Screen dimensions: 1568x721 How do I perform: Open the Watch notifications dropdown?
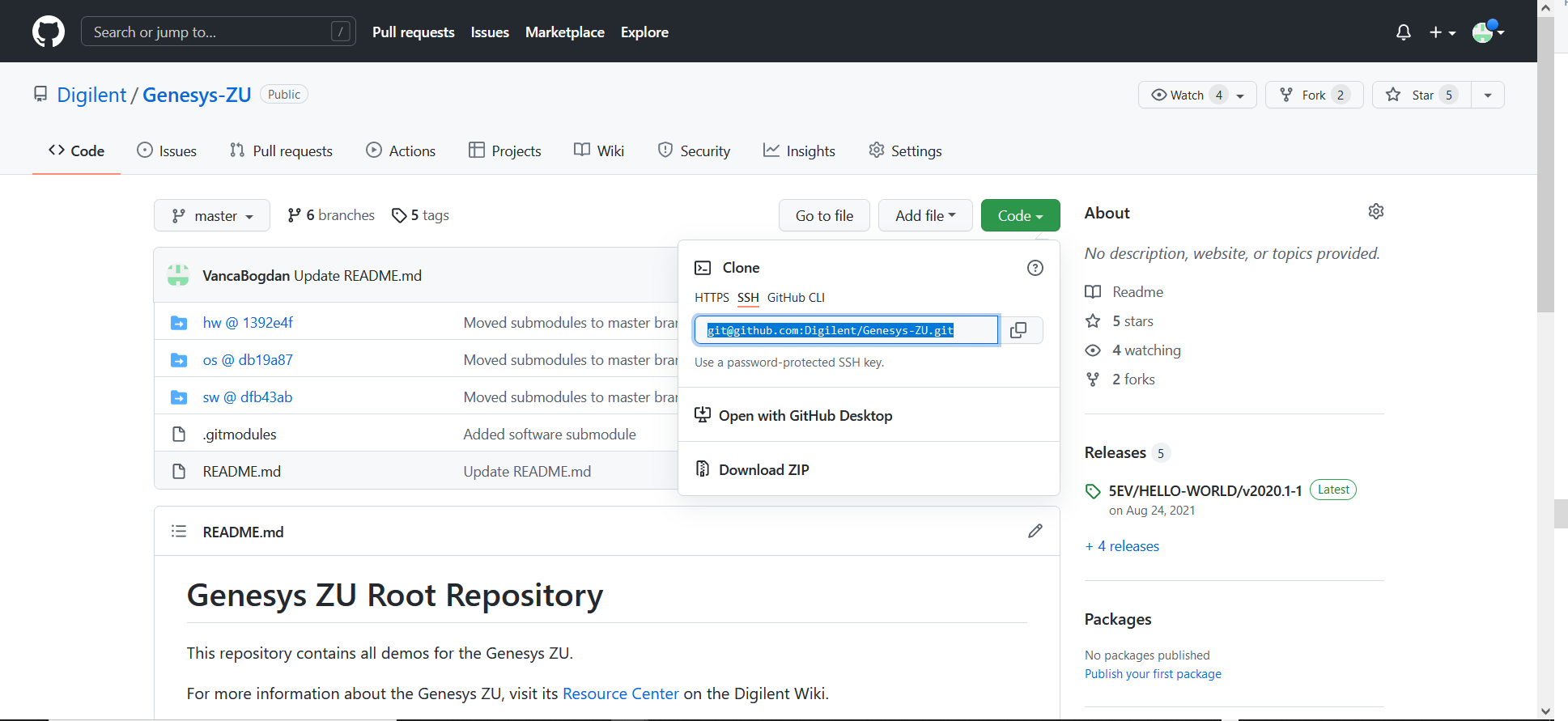[x=1197, y=95]
